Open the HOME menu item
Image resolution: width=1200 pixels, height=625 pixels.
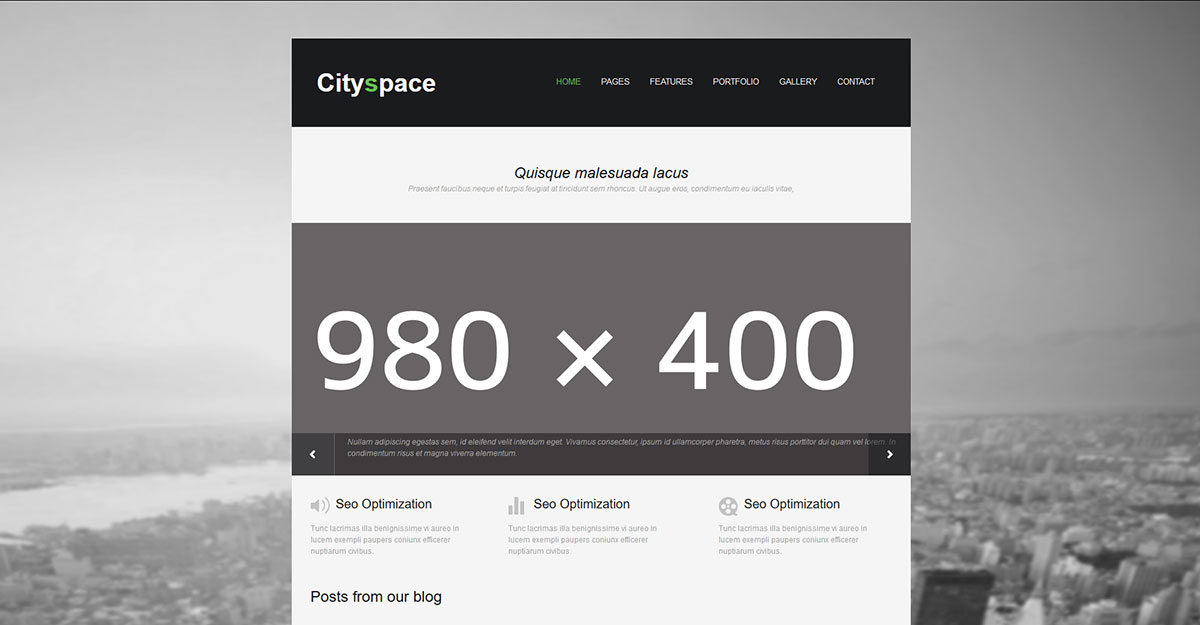(568, 82)
